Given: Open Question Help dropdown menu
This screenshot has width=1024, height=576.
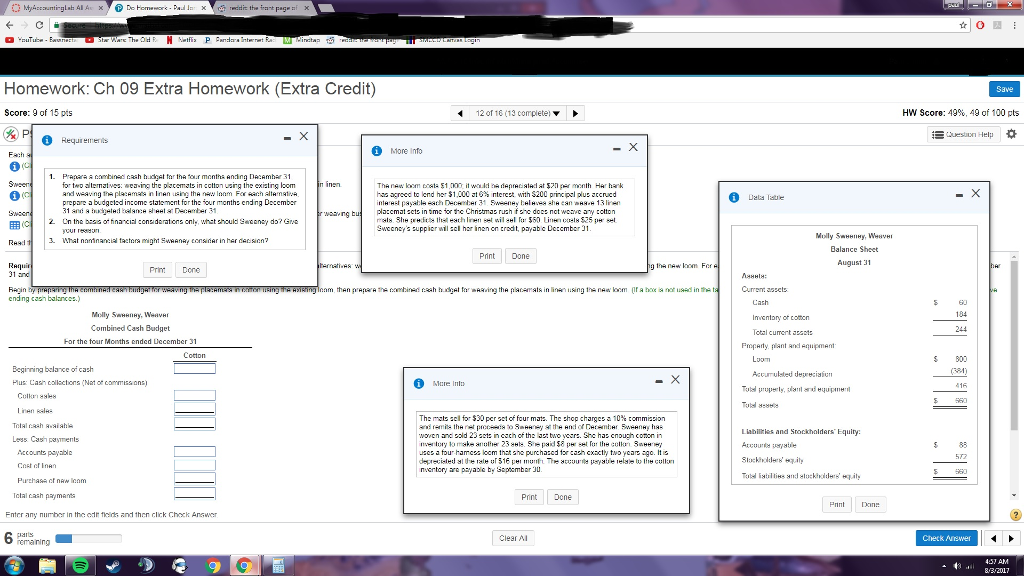Looking at the screenshot, I should (x=963, y=135).
